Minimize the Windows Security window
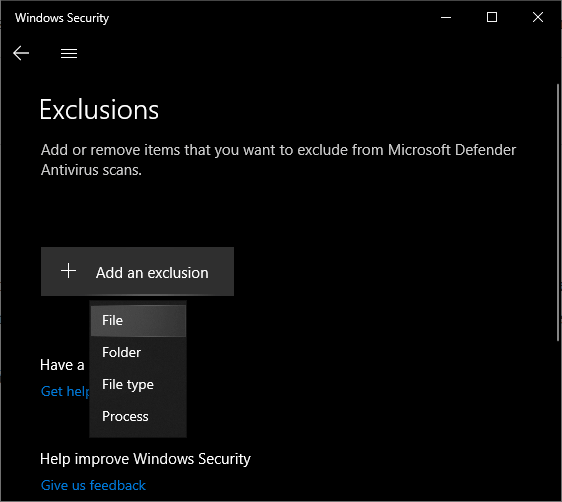562x502 pixels. (446, 17)
